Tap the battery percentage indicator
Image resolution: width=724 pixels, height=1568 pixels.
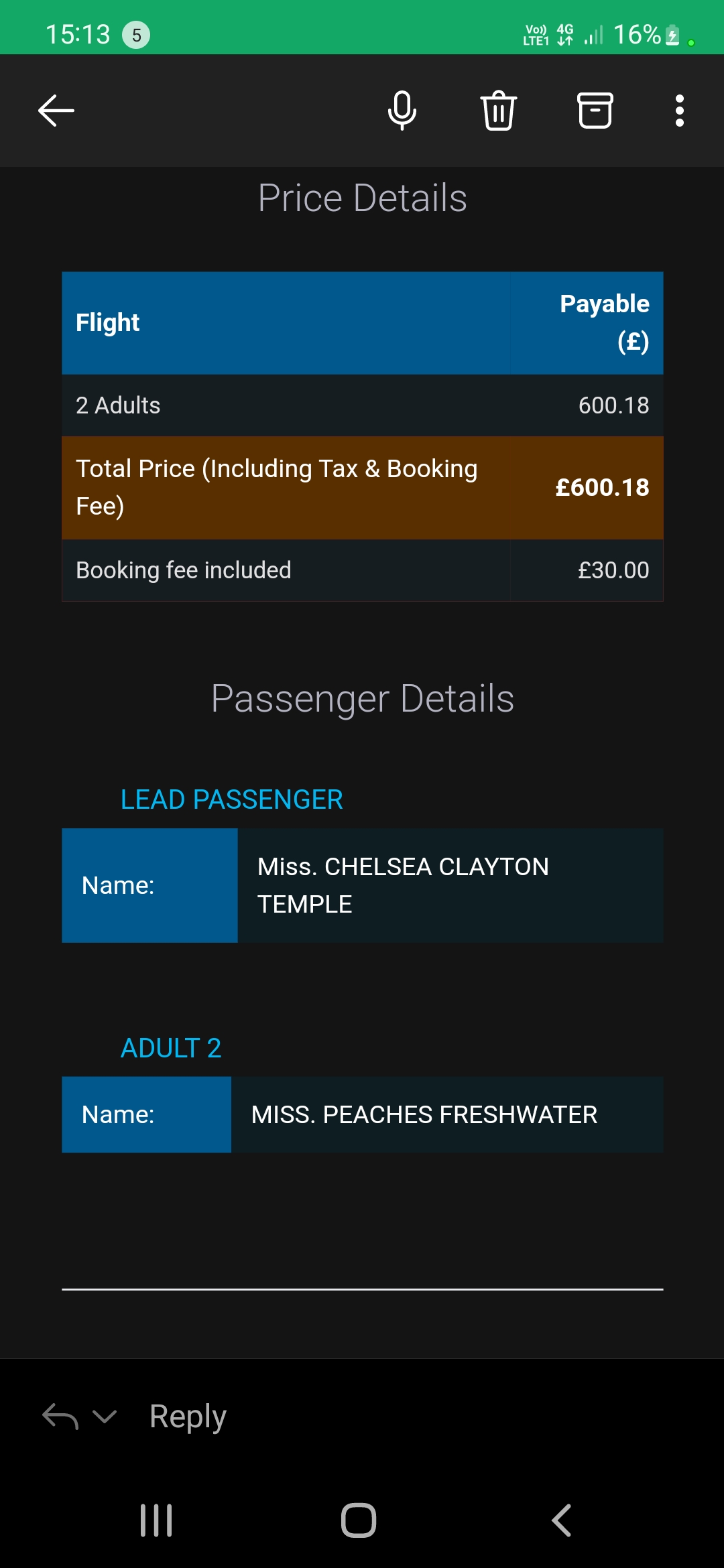(637, 35)
